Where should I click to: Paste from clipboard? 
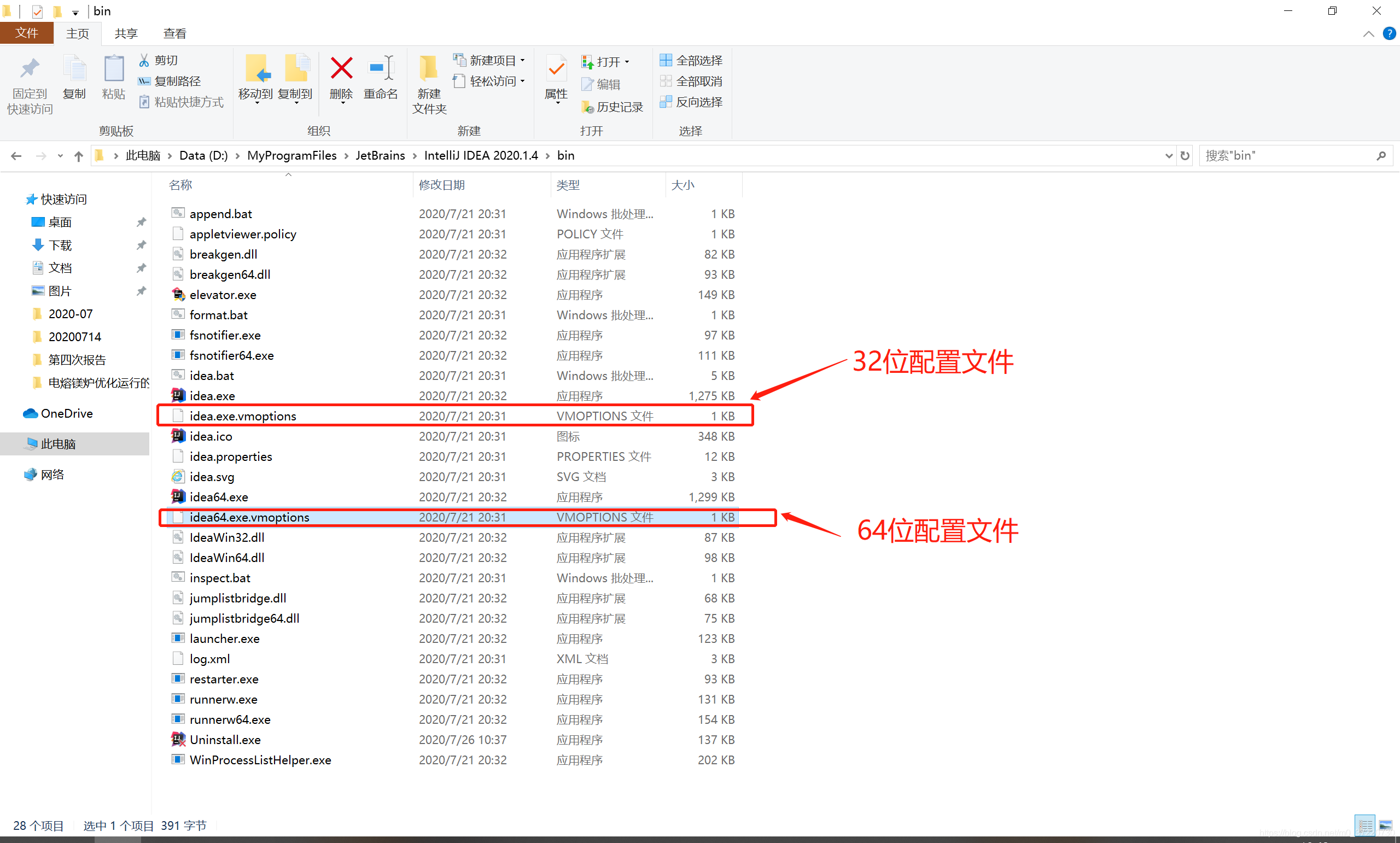click(x=113, y=79)
